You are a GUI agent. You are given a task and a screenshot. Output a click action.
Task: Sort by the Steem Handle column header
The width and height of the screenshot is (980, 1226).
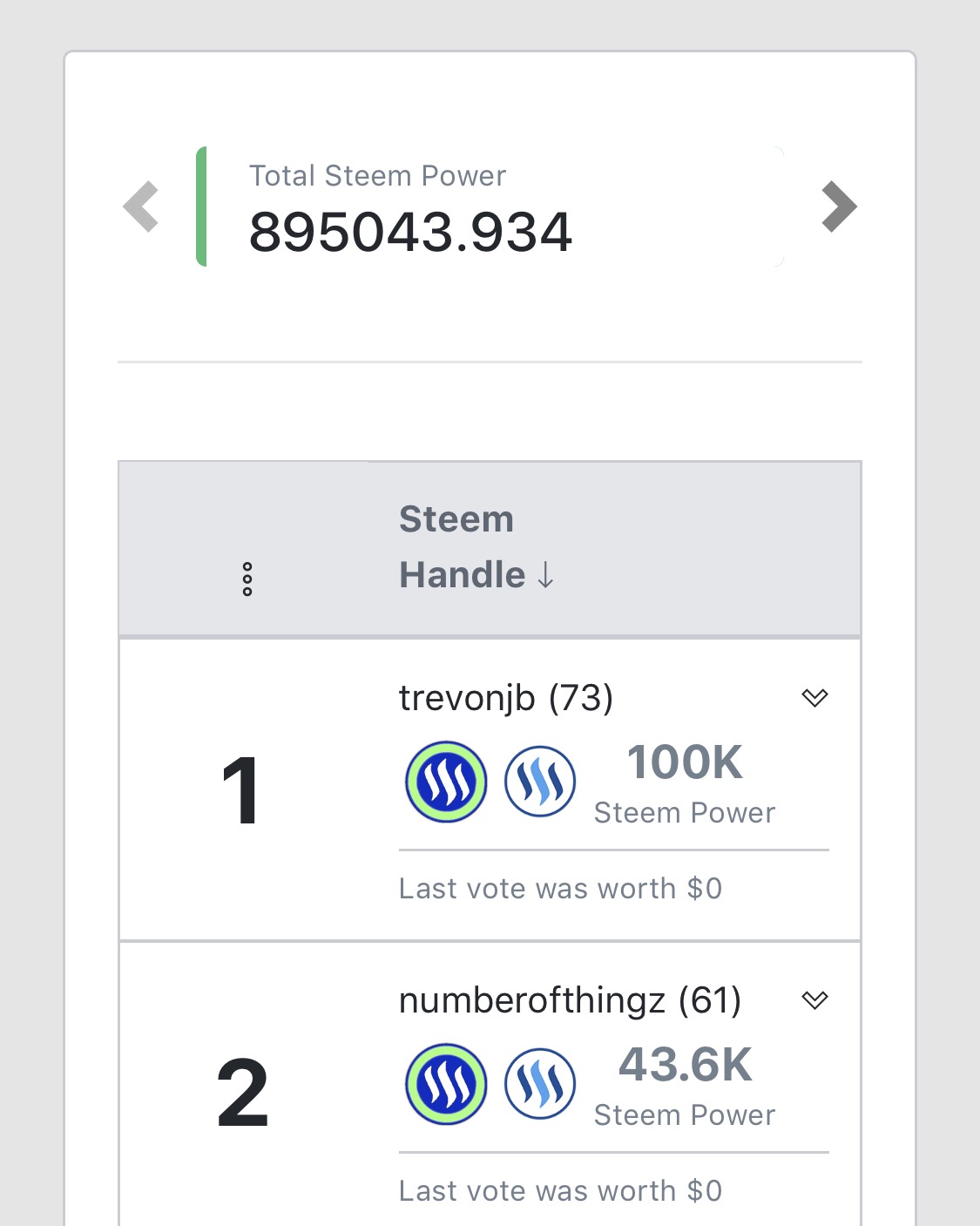456,546
